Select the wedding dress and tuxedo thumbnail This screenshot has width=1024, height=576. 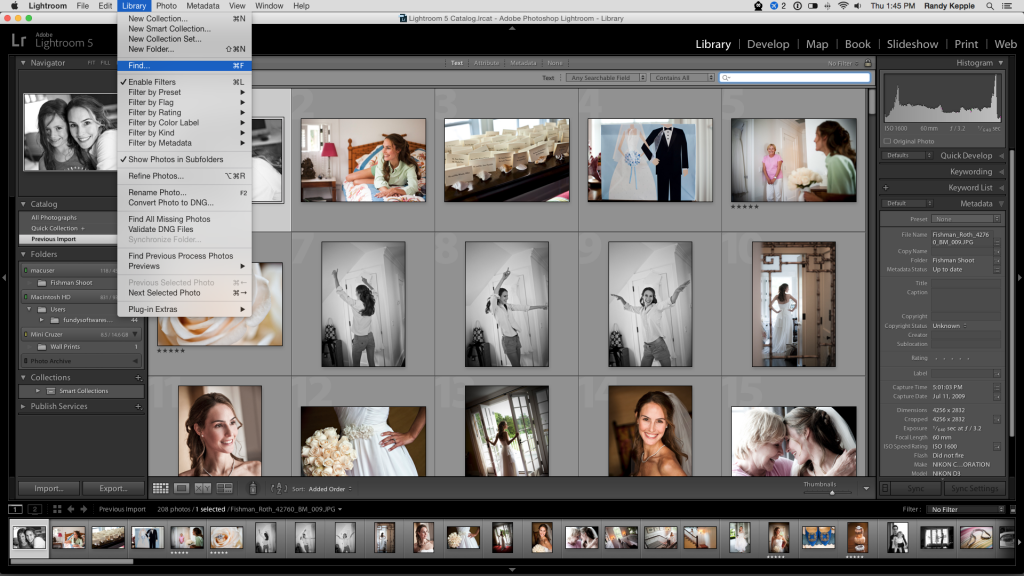click(650, 160)
